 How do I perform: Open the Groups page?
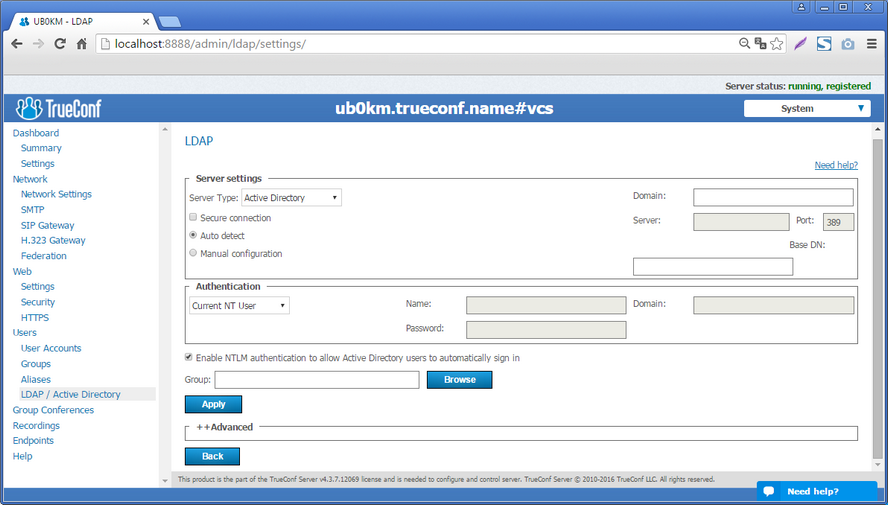click(x=36, y=364)
